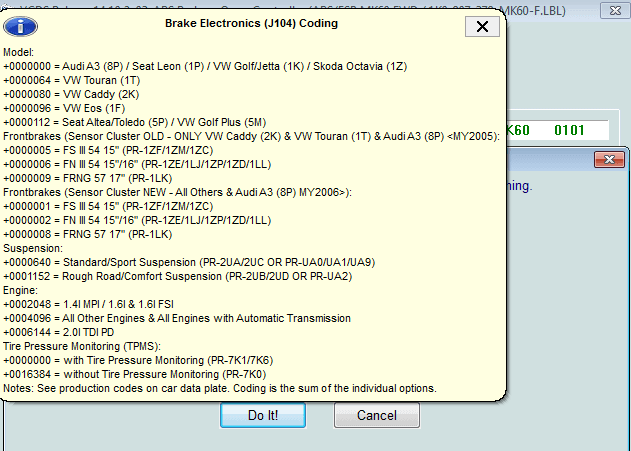Click the Cancel button
Image resolution: width=631 pixels, height=451 pixels.
point(377,415)
